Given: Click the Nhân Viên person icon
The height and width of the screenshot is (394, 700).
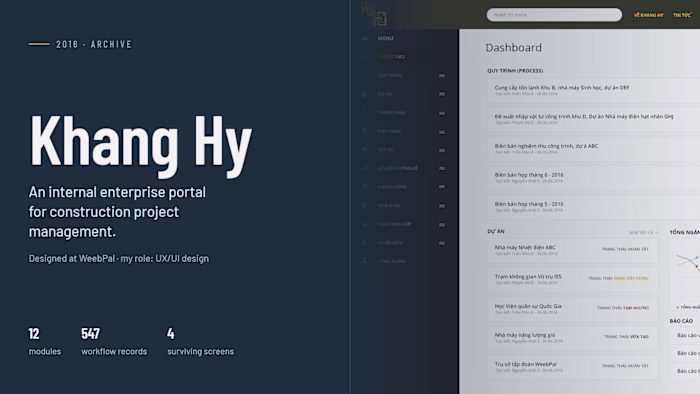Looking at the screenshot, I should click(364, 243).
